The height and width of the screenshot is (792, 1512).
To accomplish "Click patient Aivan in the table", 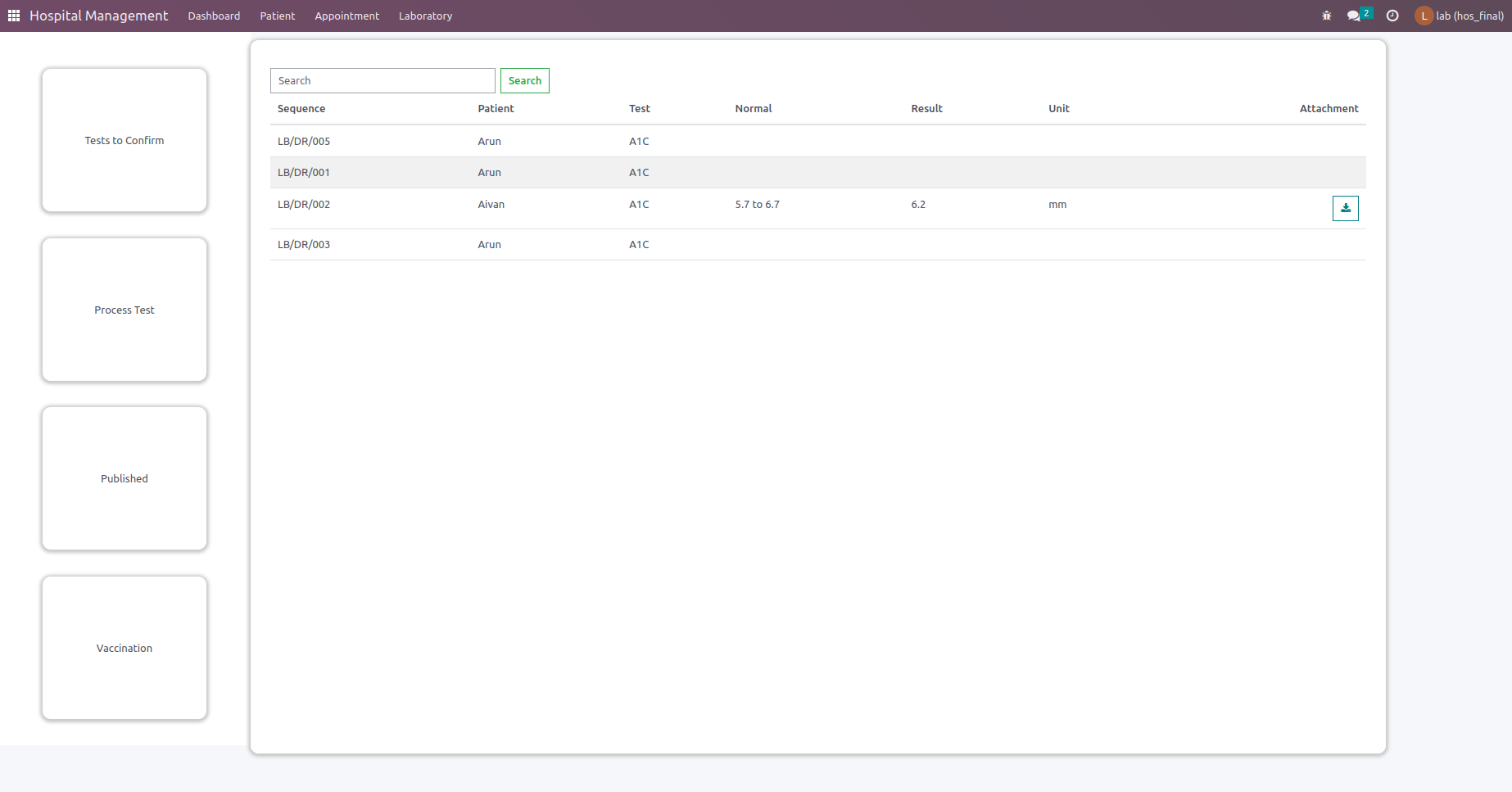I will tap(491, 204).
